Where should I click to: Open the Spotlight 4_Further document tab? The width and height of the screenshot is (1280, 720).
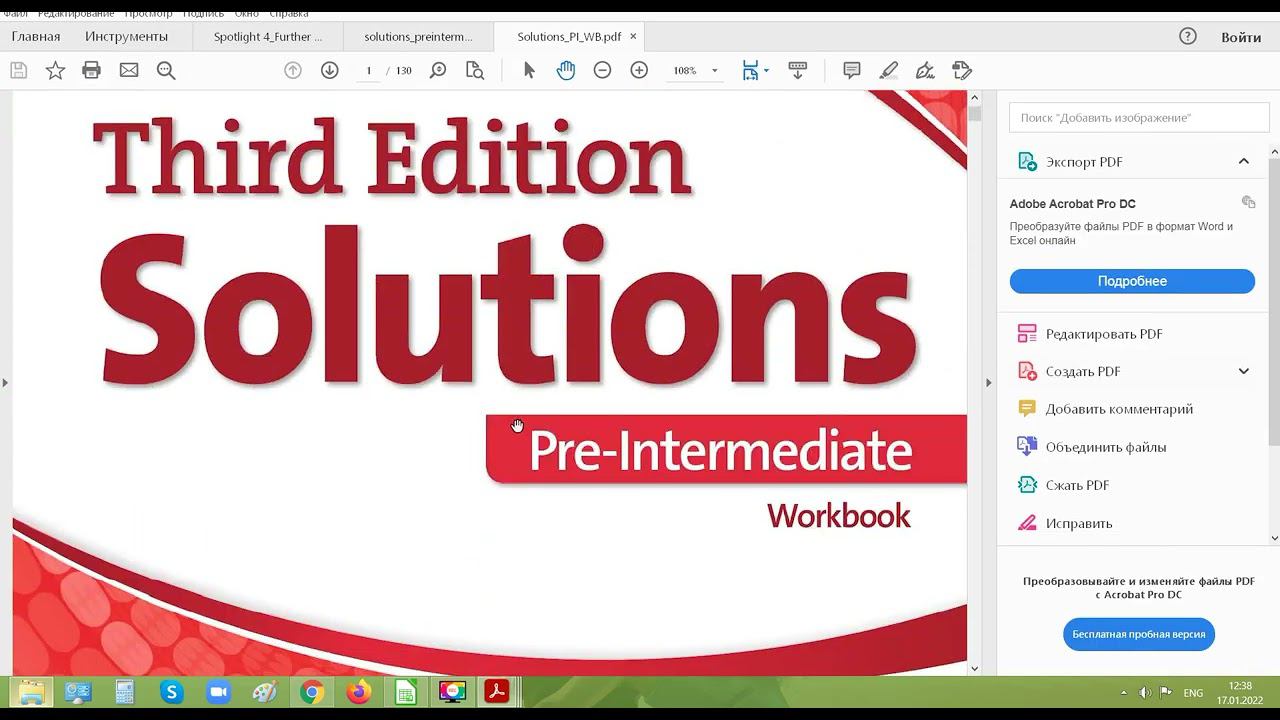point(268,37)
